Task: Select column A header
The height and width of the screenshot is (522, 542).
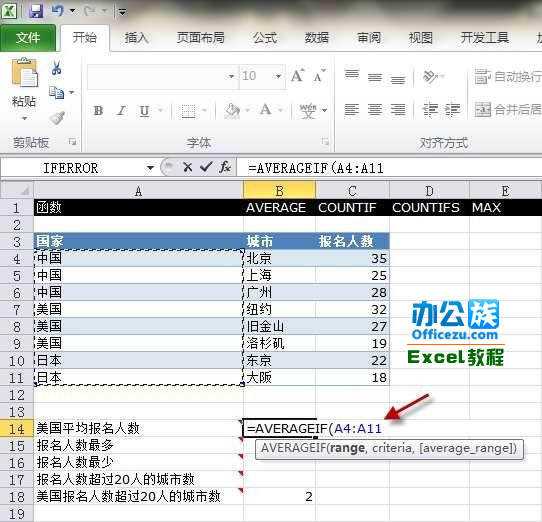Action: (x=138, y=190)
